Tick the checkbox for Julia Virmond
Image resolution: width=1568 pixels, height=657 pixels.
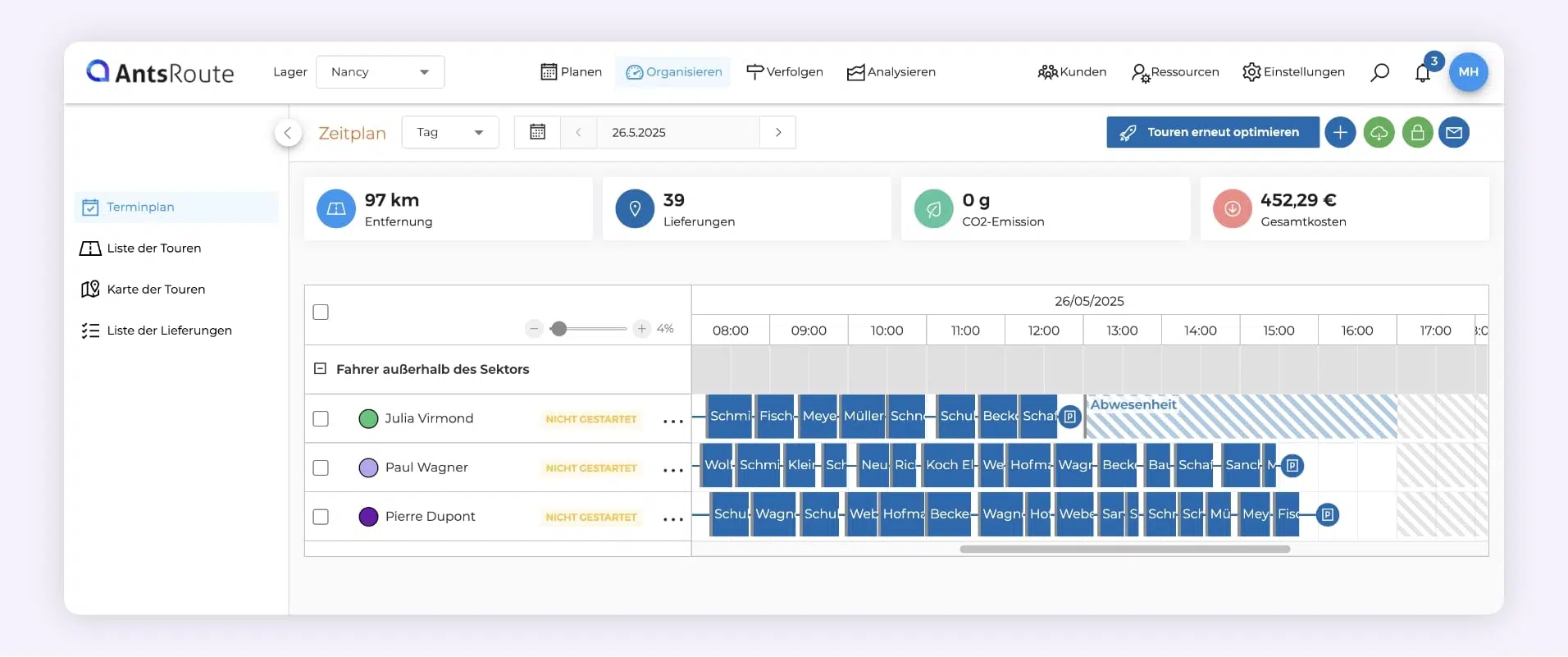pos(321,418)
